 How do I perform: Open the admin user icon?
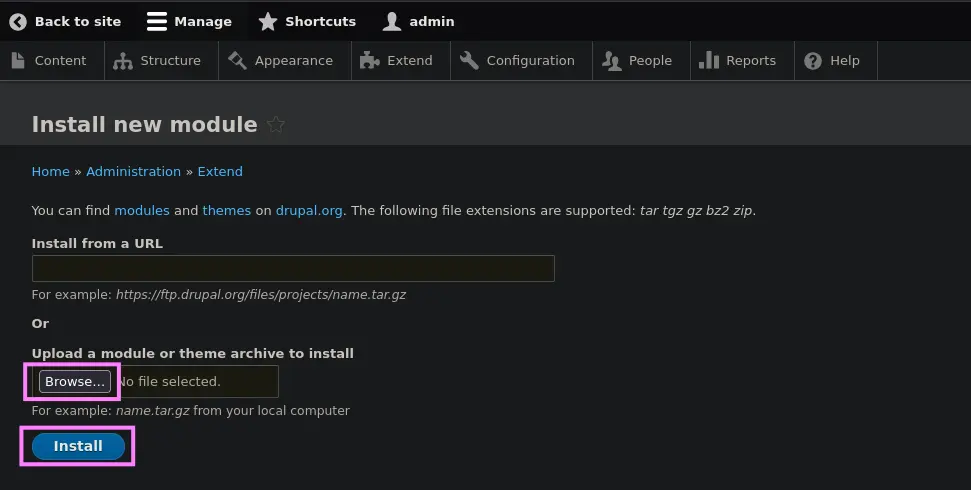click(x=392, y=21)
